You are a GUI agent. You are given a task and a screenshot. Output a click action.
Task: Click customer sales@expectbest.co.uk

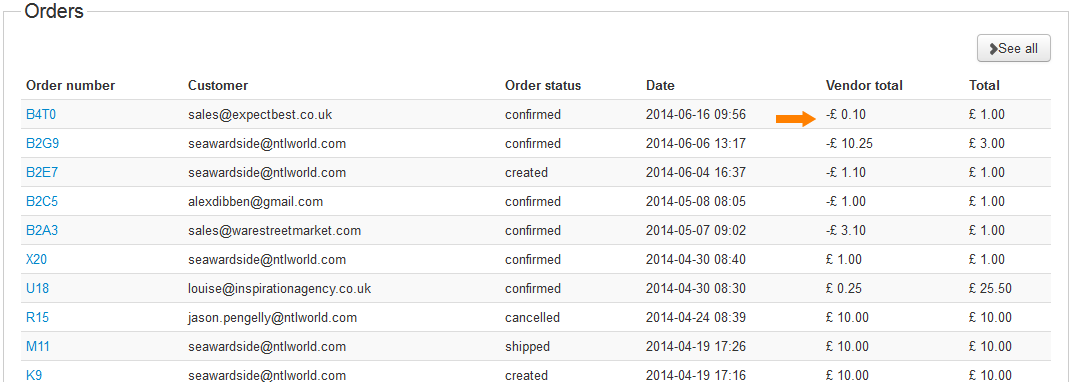[x=260, y=115]
